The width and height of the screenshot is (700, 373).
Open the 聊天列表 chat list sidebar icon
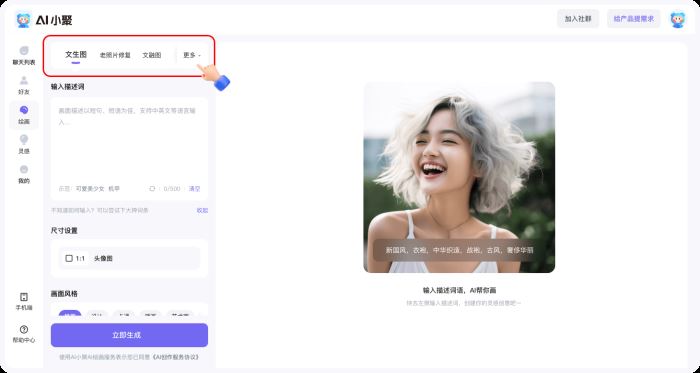(x=24, y=56)
